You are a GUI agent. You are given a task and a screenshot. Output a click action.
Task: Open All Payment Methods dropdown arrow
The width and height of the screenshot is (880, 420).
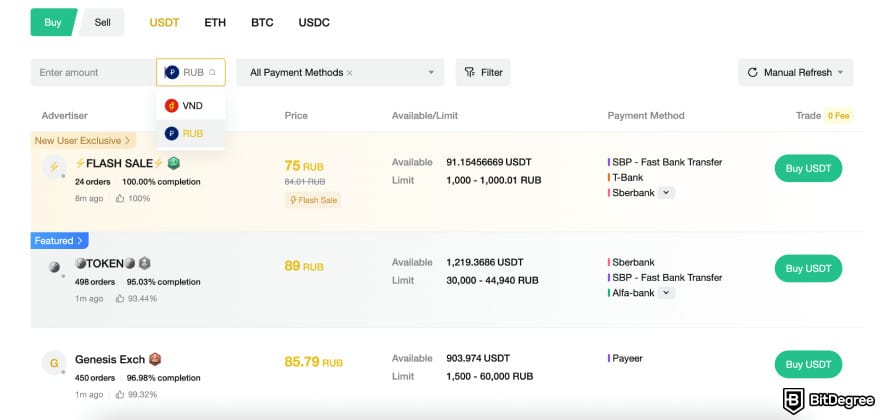pyautogui.click(x=431, y=72)
